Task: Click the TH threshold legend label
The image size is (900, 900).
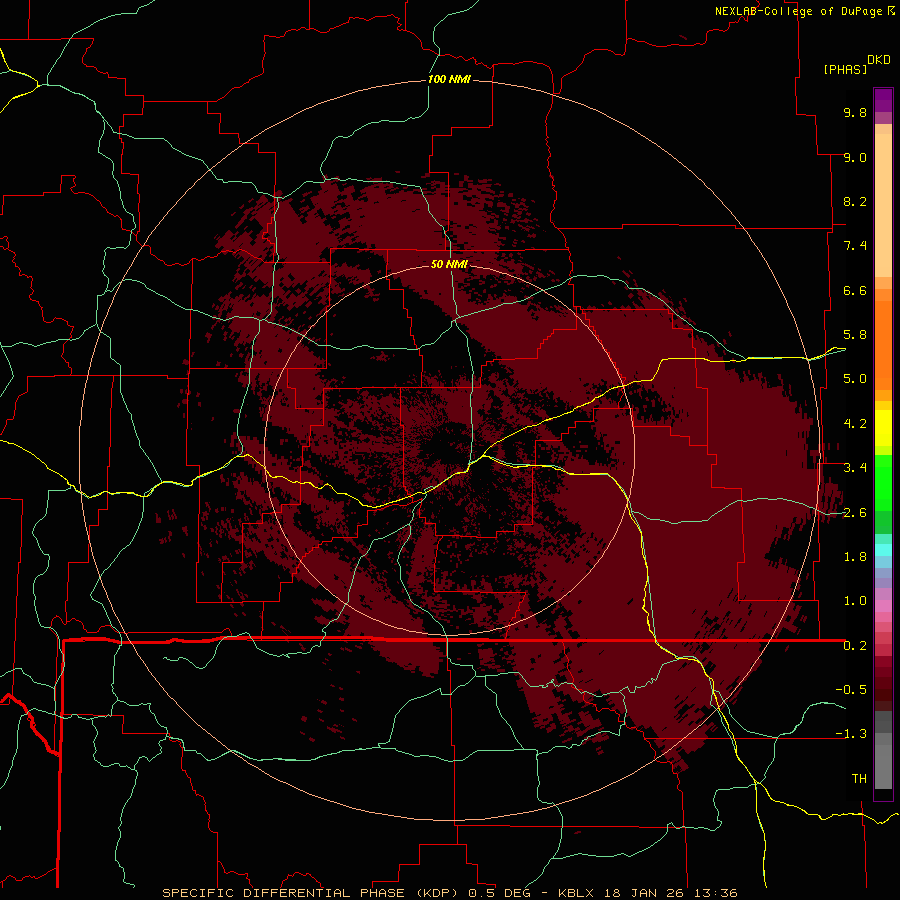Action: 859,779
